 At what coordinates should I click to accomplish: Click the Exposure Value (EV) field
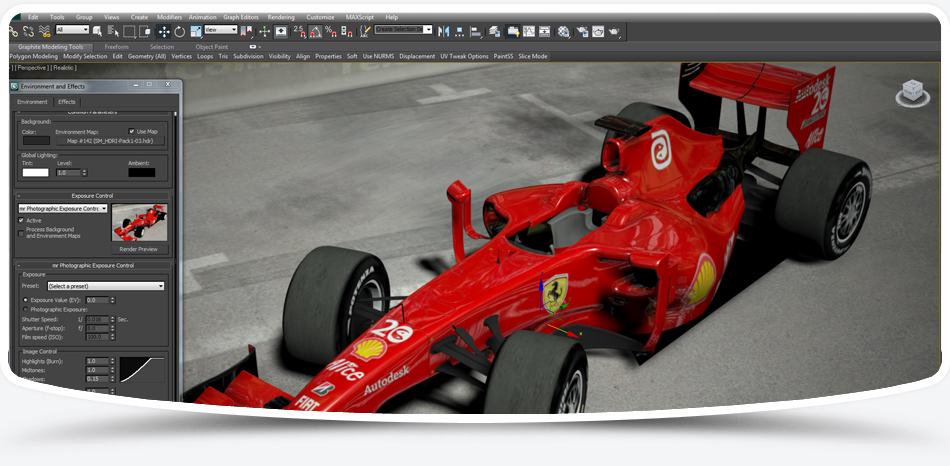pyautogui.click(x=97, y=299)
